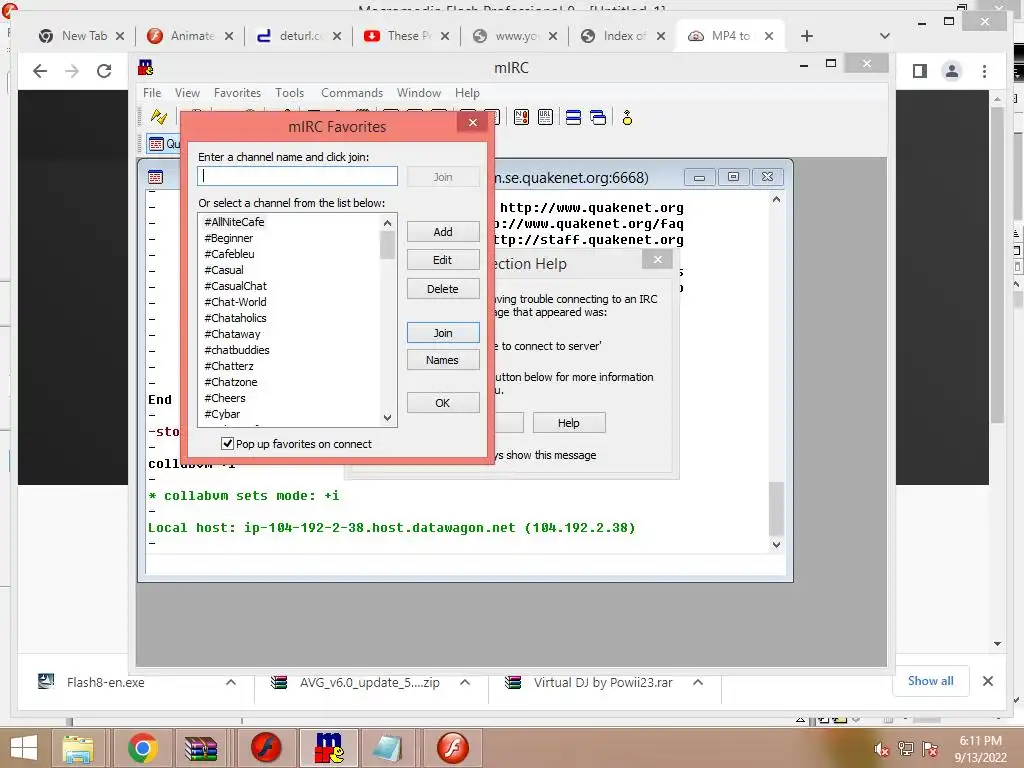Screen dimensions: 1024x768
Task: Expand Flash8-en.exe download options chevron
Action: [x=231, y=682]
